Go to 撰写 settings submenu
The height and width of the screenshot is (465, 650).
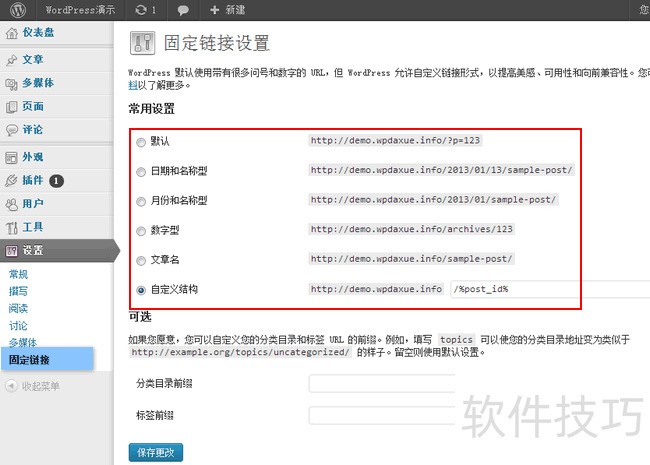18,291
